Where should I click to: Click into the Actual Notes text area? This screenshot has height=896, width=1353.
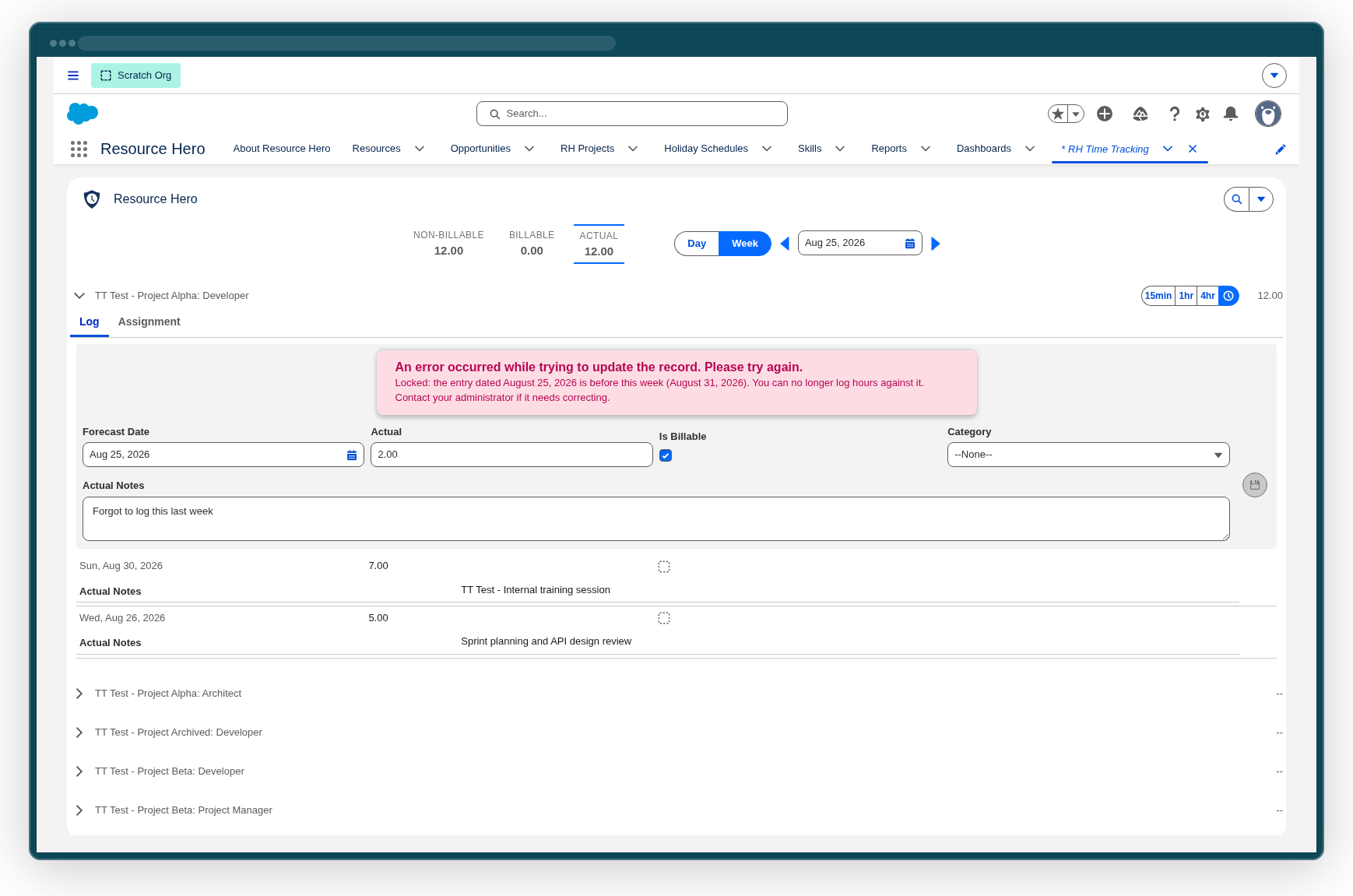click(656, 518)
